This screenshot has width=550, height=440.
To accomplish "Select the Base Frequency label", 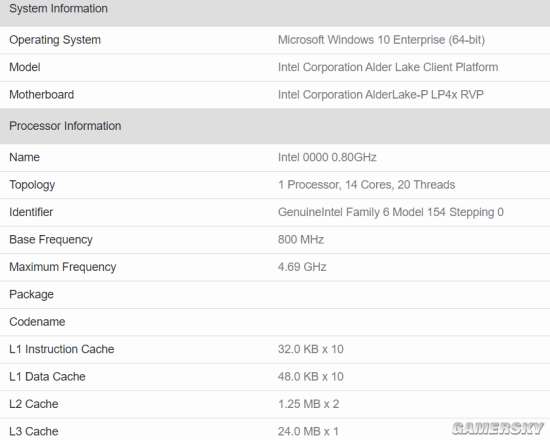I will pyautogui.click(x=51, y=240).
